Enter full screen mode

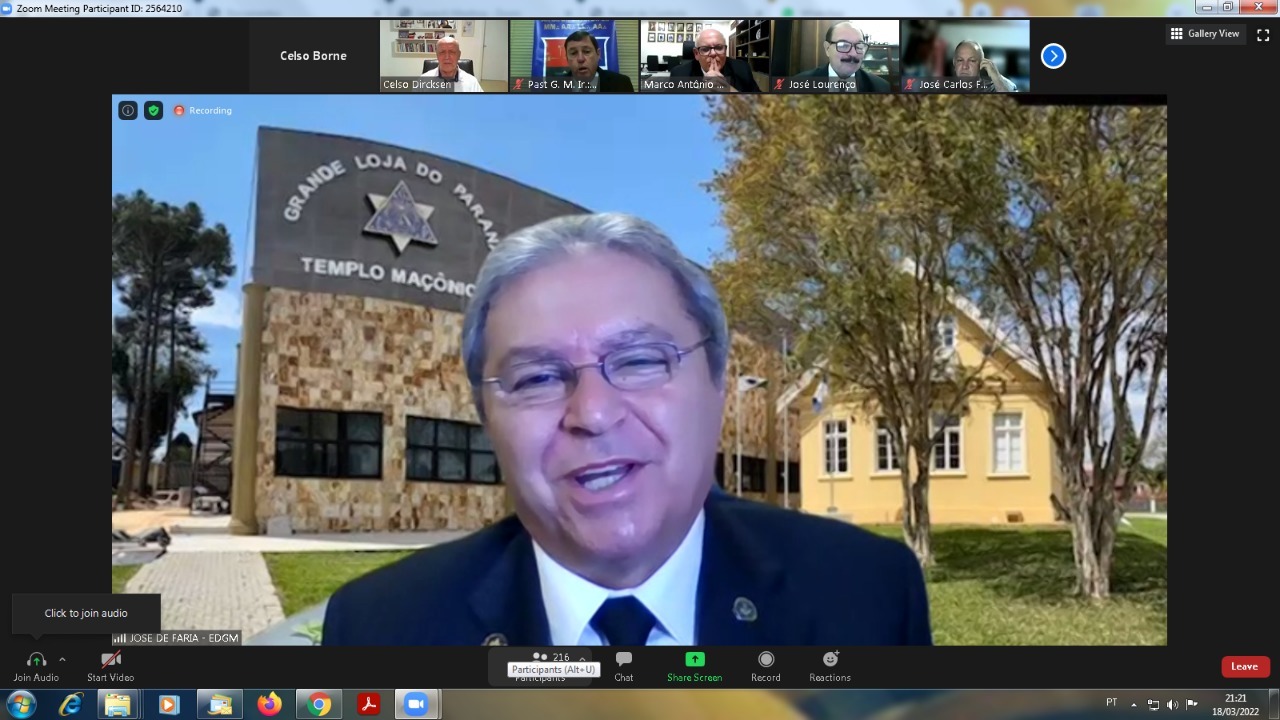tap(1263, 34)
